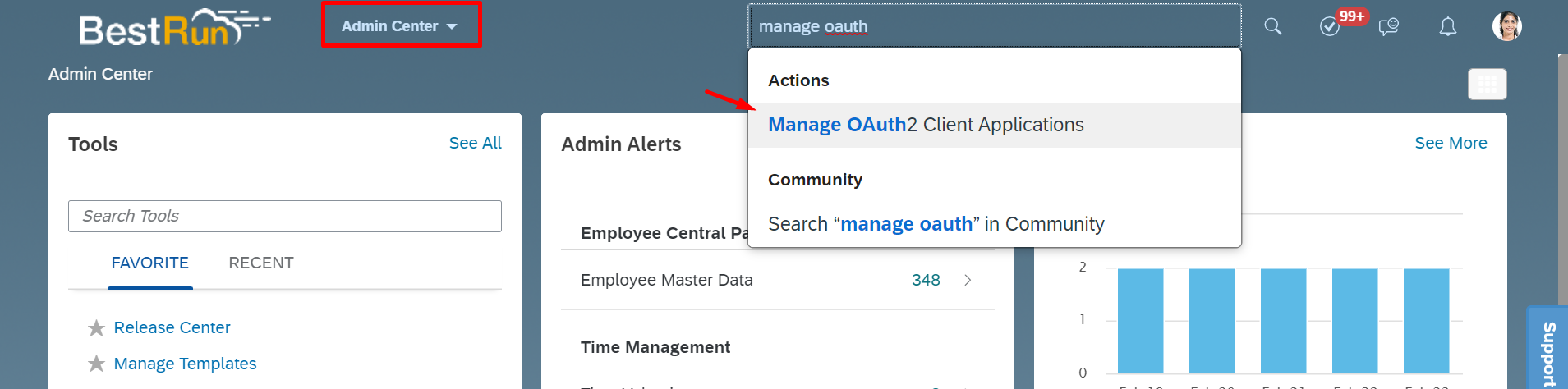
Task: Expand Employee Master Data with the chevron arrow
Action: click(x=968, y=280)
